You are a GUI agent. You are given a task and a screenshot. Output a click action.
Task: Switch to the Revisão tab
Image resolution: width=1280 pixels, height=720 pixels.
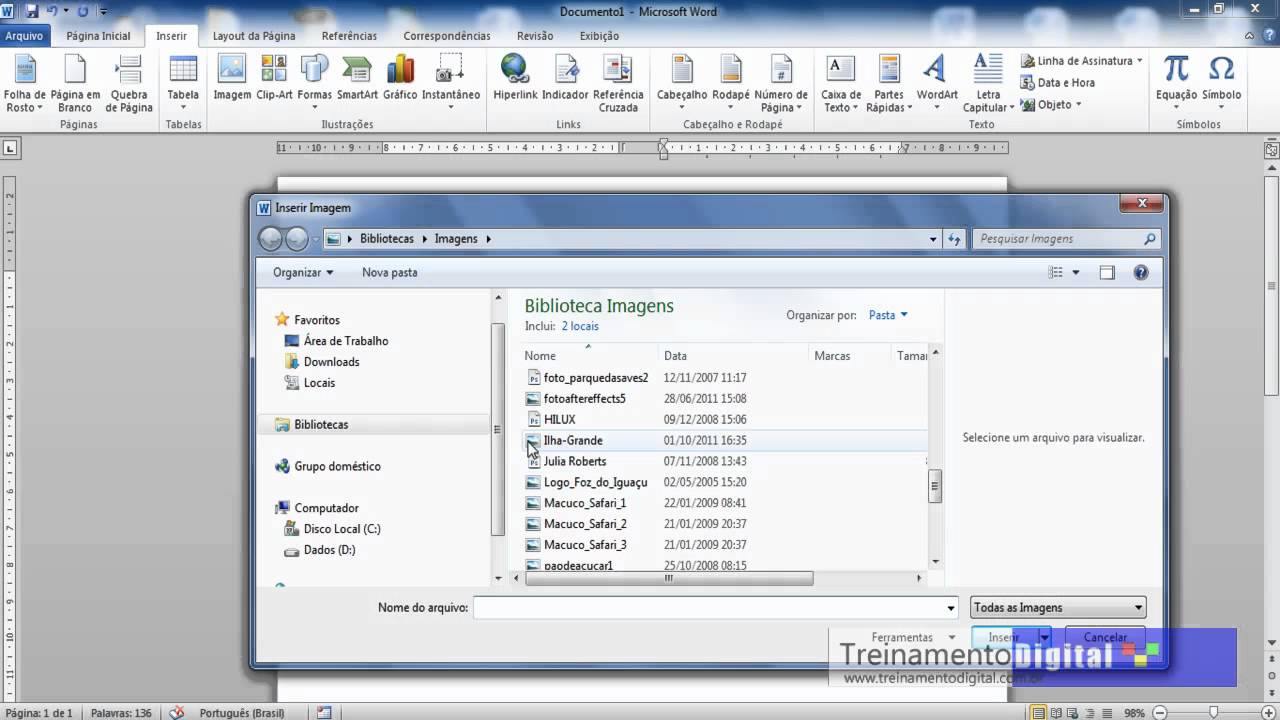coord(535,36)
